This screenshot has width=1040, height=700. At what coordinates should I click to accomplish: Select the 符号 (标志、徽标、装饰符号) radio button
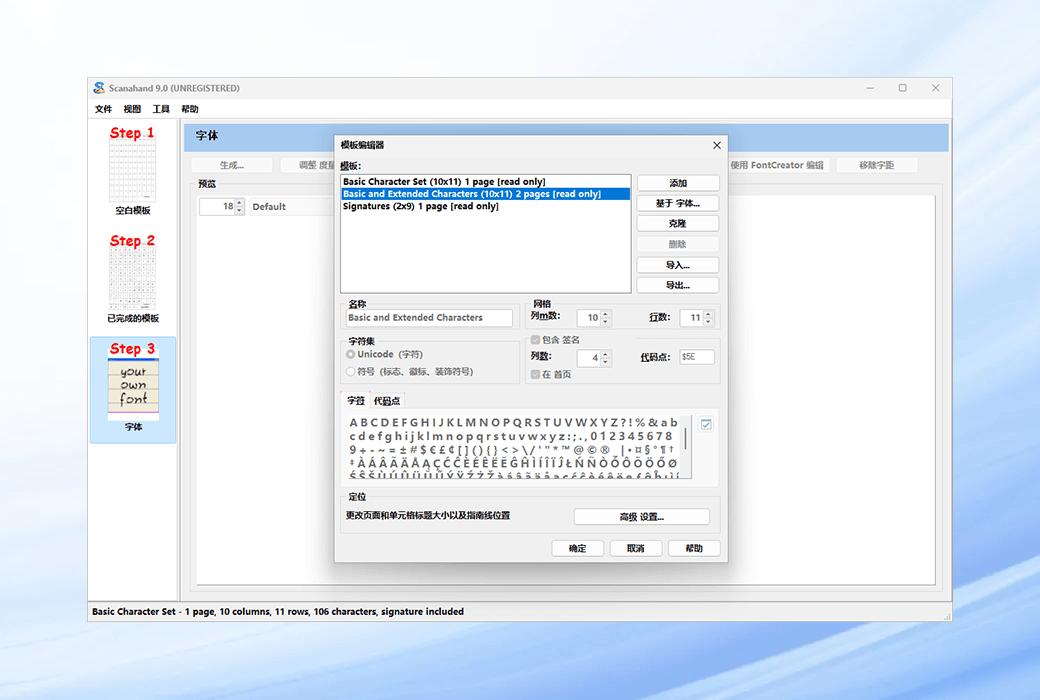click(x=350, y=372)
